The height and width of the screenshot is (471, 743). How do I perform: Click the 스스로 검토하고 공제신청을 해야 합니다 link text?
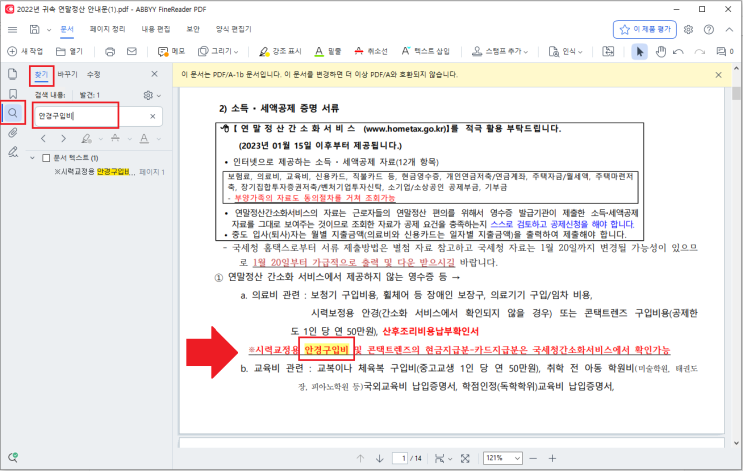point(562,224)
